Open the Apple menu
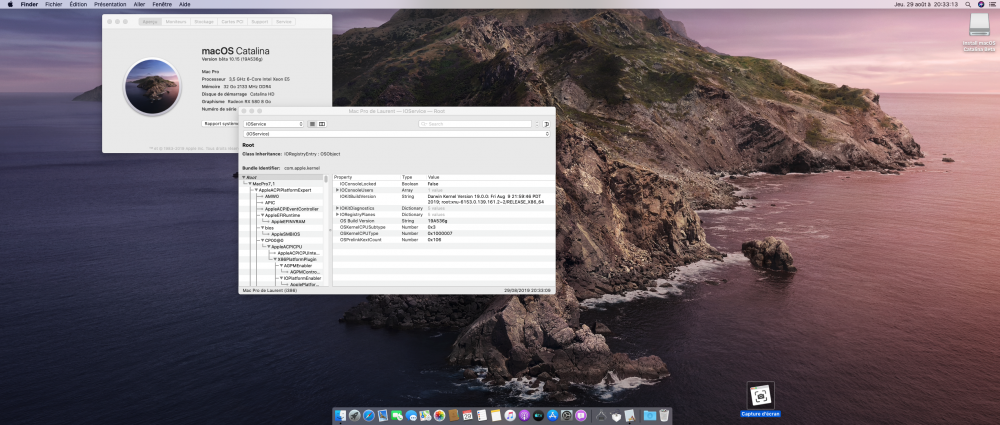1000x425 pixels. (x=10, y=4)
